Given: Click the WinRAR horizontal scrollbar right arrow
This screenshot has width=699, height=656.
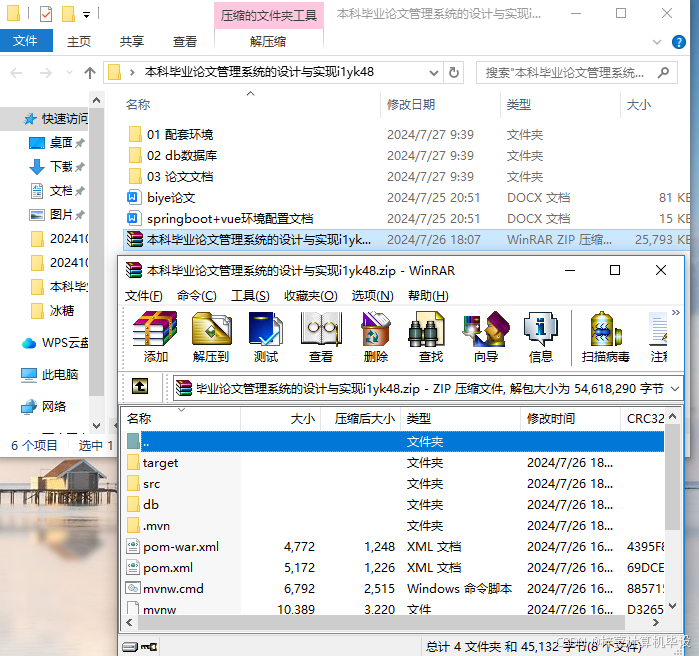Looking at the screenshot, I should [x=655, y=623].
